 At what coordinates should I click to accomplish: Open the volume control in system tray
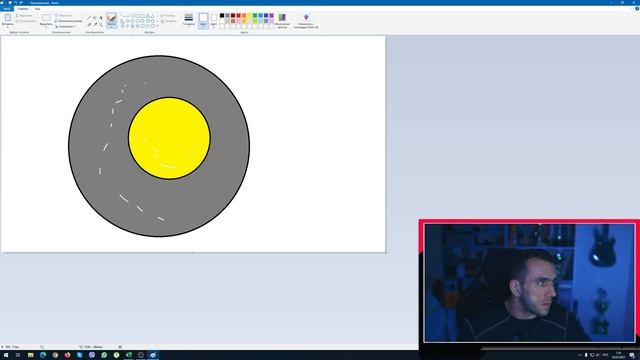click(x=598, y=355)
